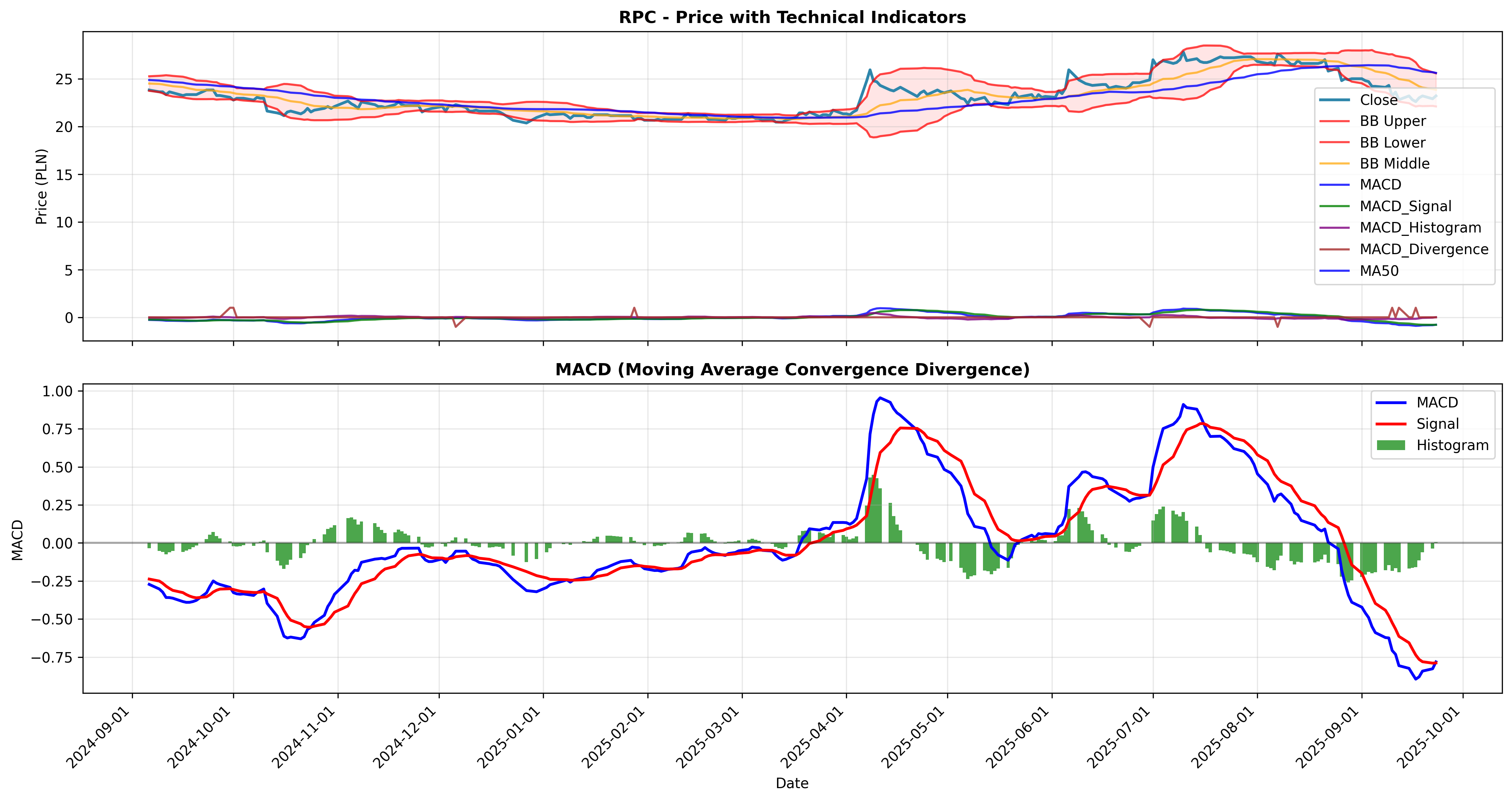
Task: Click the 'Date' x-axis label
Action: 792,783
